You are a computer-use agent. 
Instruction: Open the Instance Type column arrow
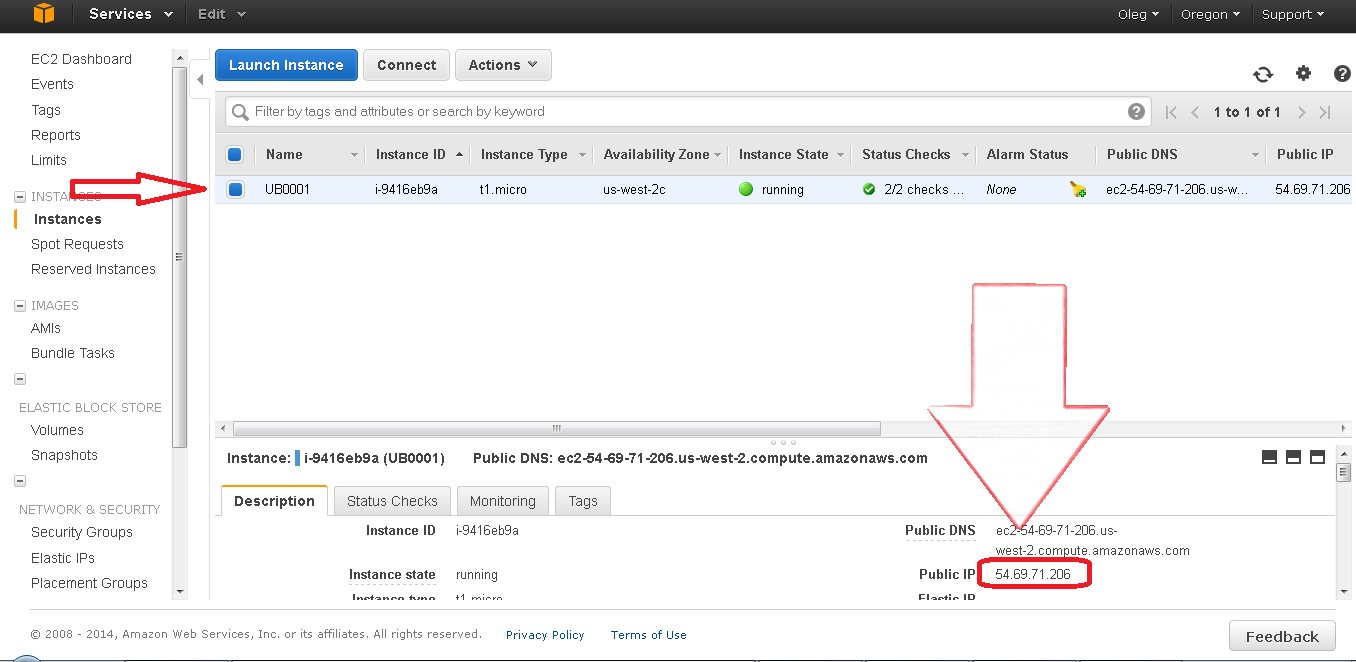pyautogui.click(x=581, y=155)
